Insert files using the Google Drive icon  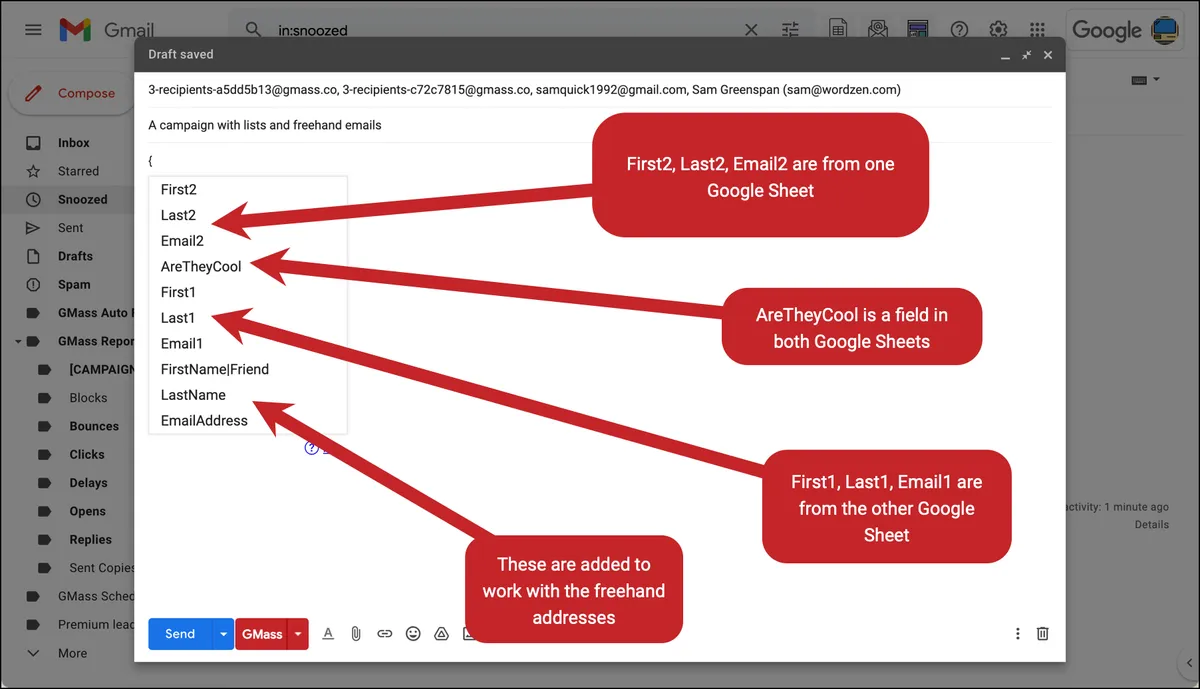pos(441,633)
